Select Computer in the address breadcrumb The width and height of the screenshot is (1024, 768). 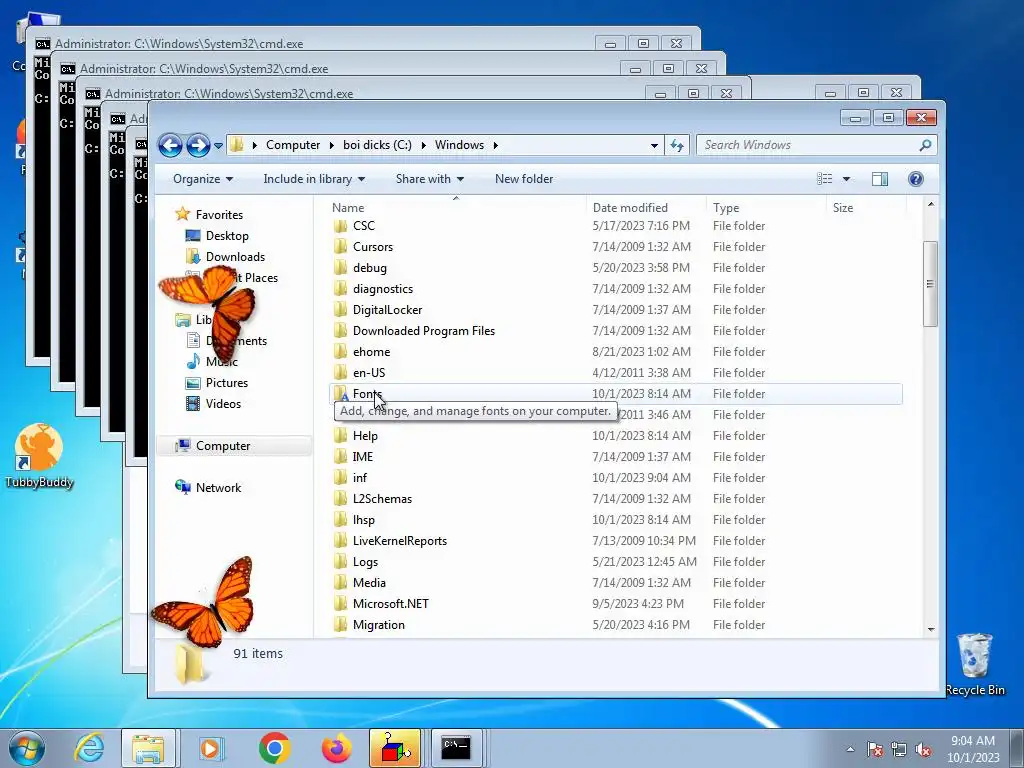pyautogui.click(x=293, y=145)
